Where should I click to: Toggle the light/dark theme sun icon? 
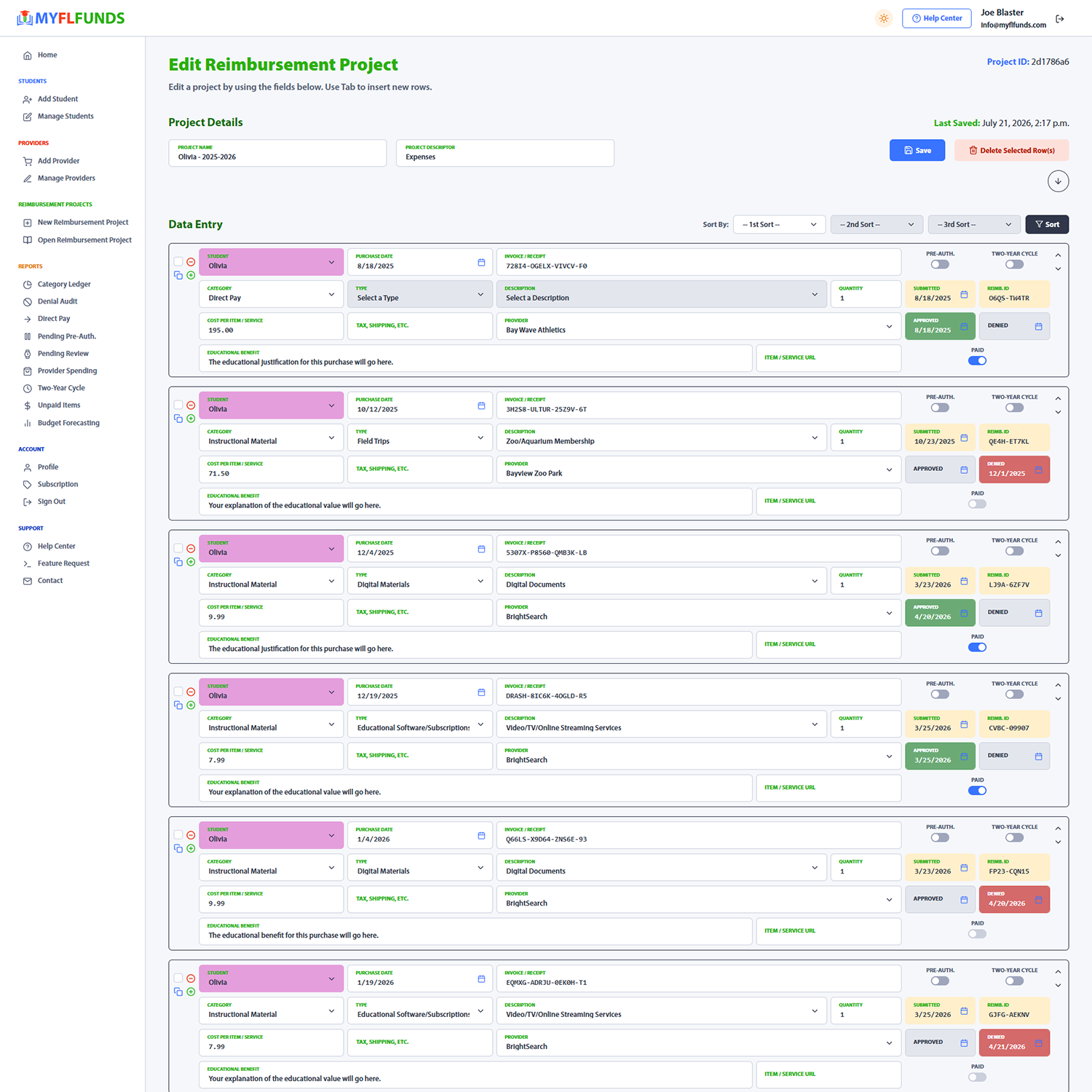pos(884,18)
